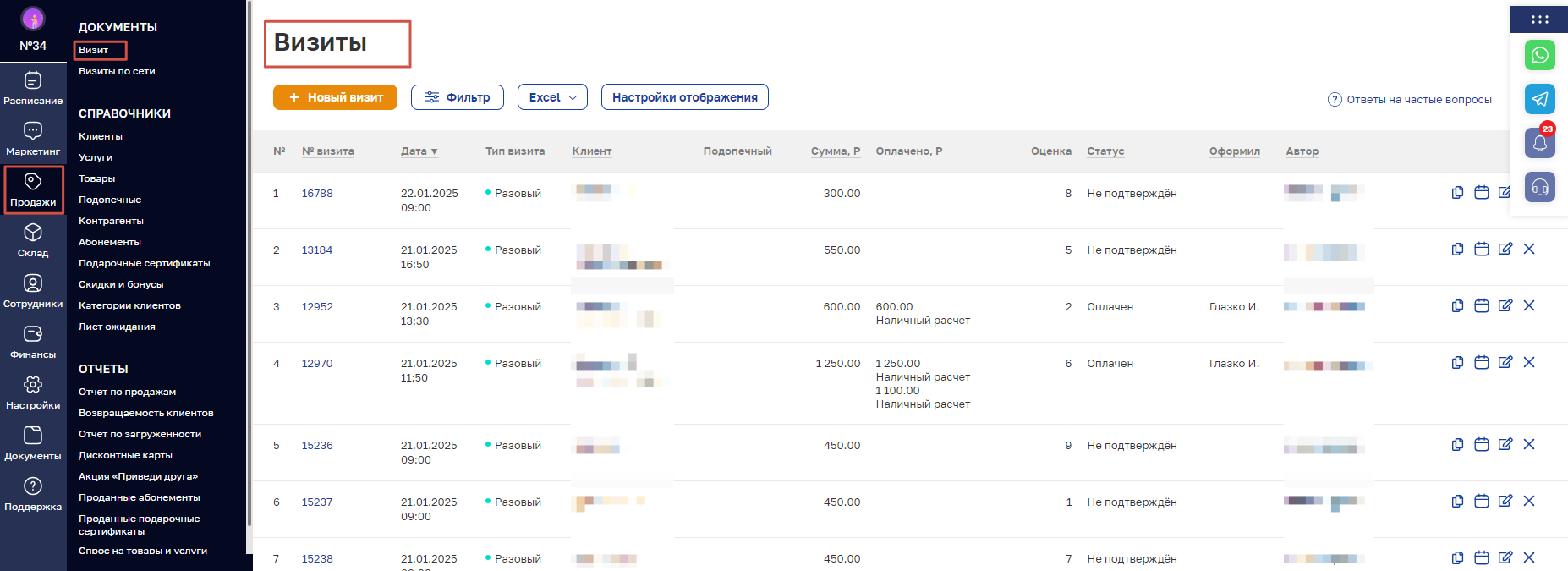Select Визит menu item
Screen dimensions: 1568x571
coord(94,50)
